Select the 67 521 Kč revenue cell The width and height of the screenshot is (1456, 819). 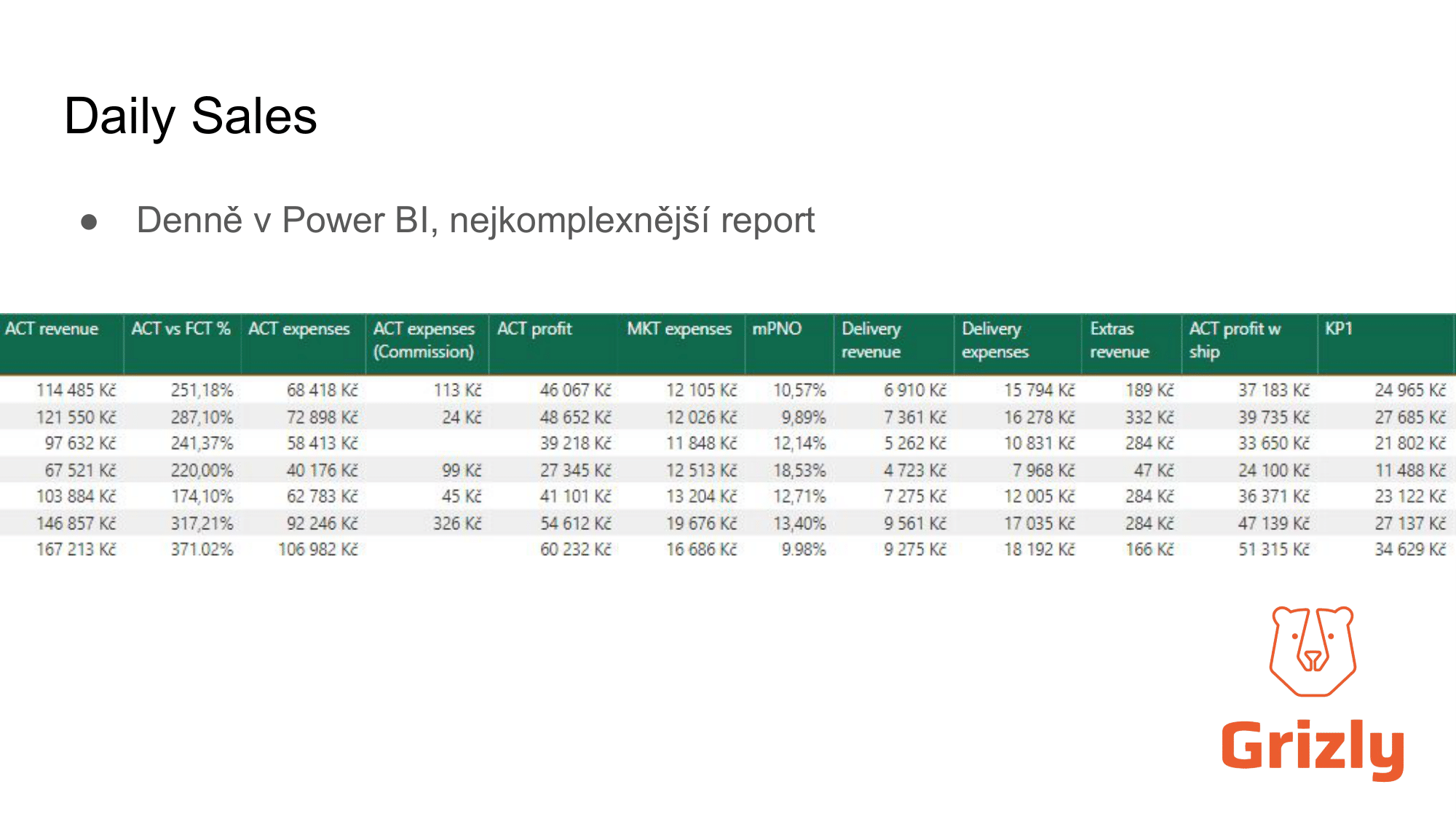(80, 470)
